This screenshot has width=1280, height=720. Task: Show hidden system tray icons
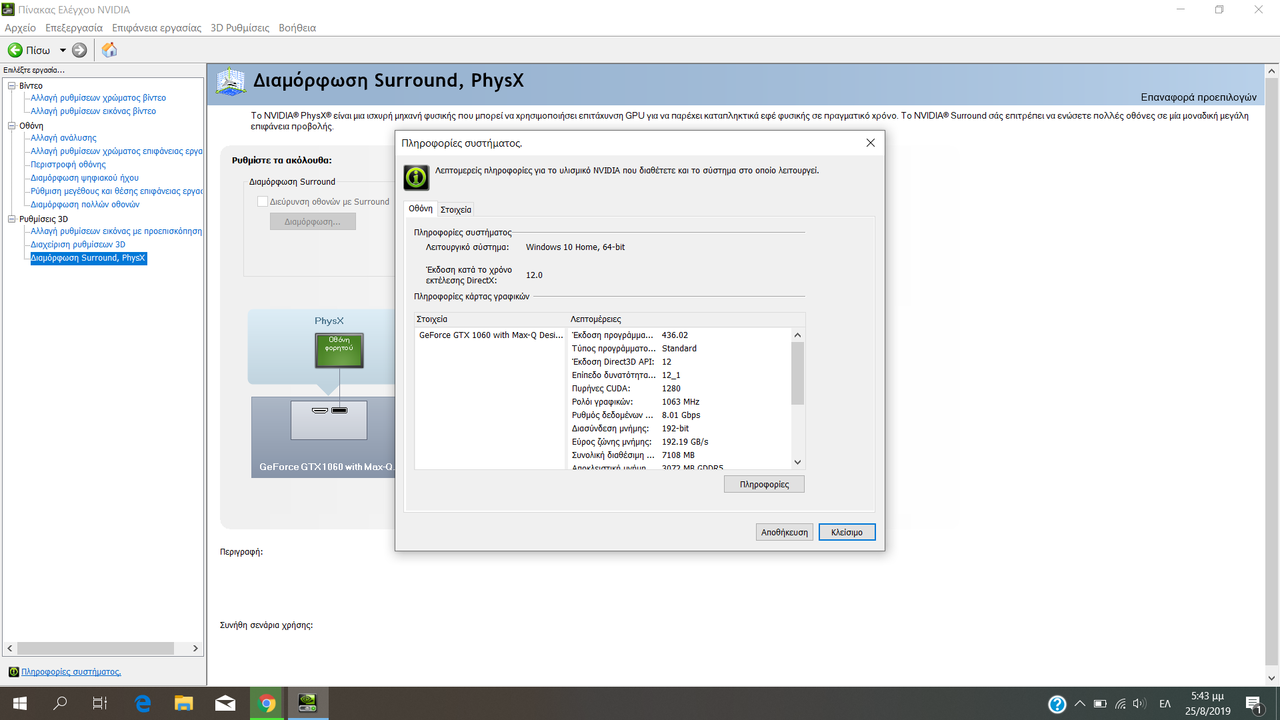(1081, 704)
